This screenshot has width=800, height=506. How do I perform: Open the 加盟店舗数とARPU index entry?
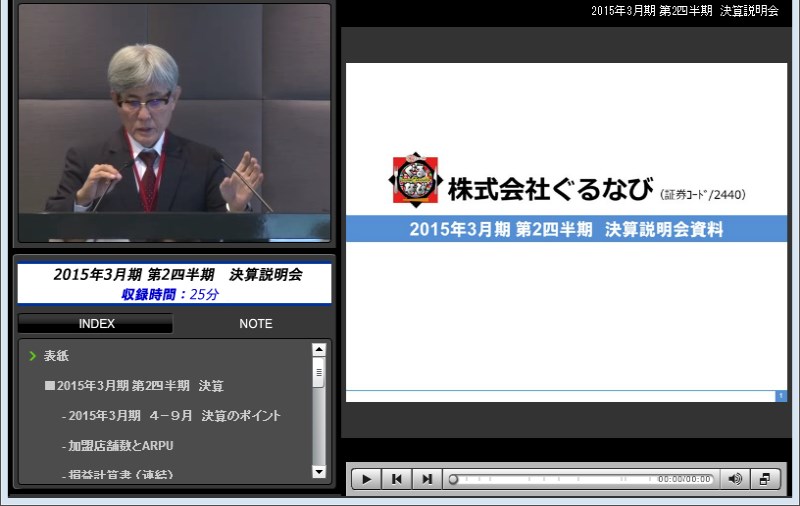coord(117,445)
